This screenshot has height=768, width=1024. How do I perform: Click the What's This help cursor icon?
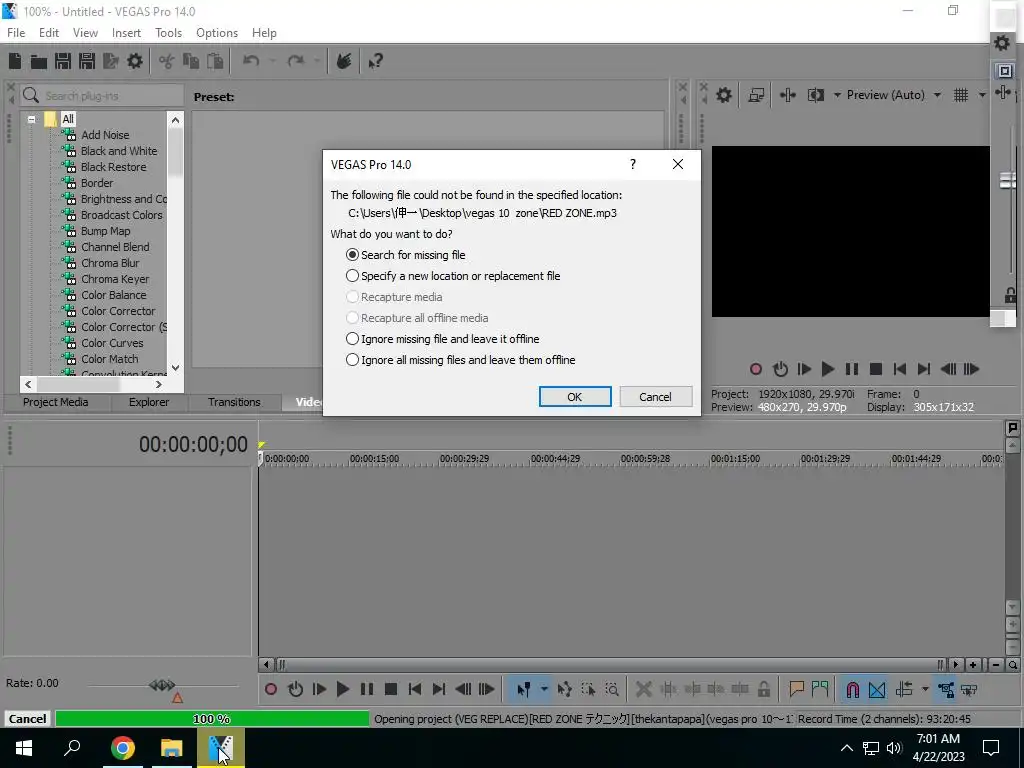375,61
